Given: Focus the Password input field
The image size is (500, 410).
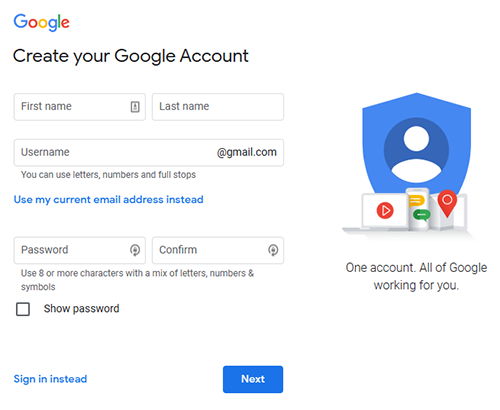Looking at the screenshot, I should pyautogui.click(x=80, y=250).
